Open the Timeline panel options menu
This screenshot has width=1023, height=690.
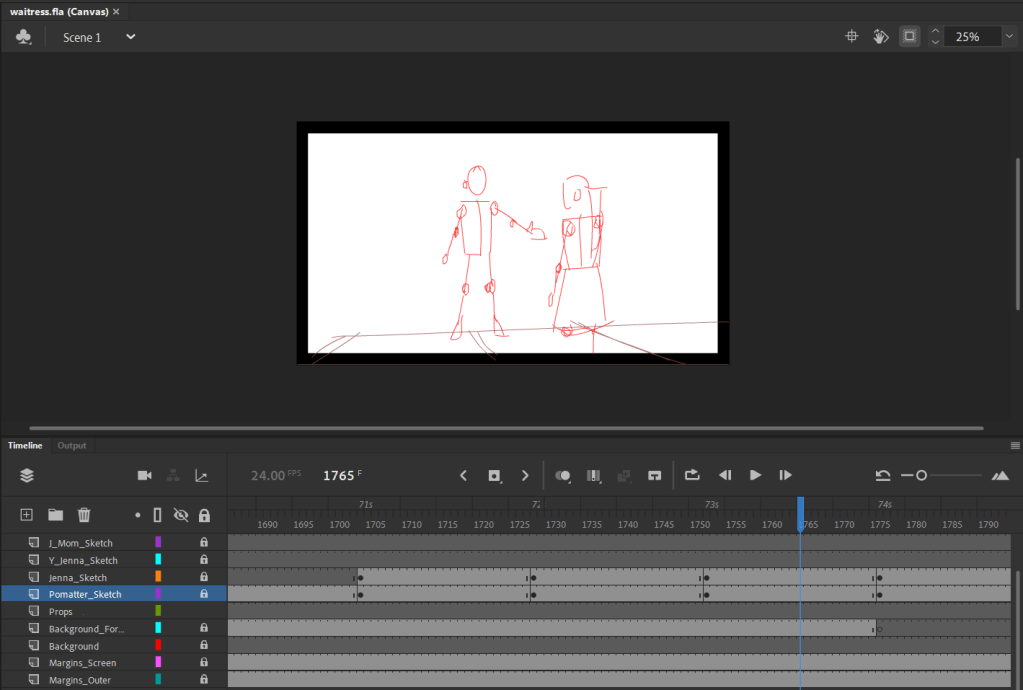coord(1015,445)
